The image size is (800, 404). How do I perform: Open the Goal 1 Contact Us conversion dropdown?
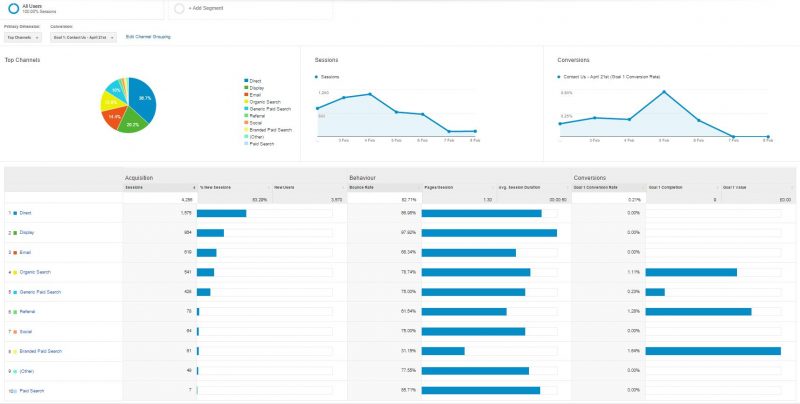click(x=83, y=37)
